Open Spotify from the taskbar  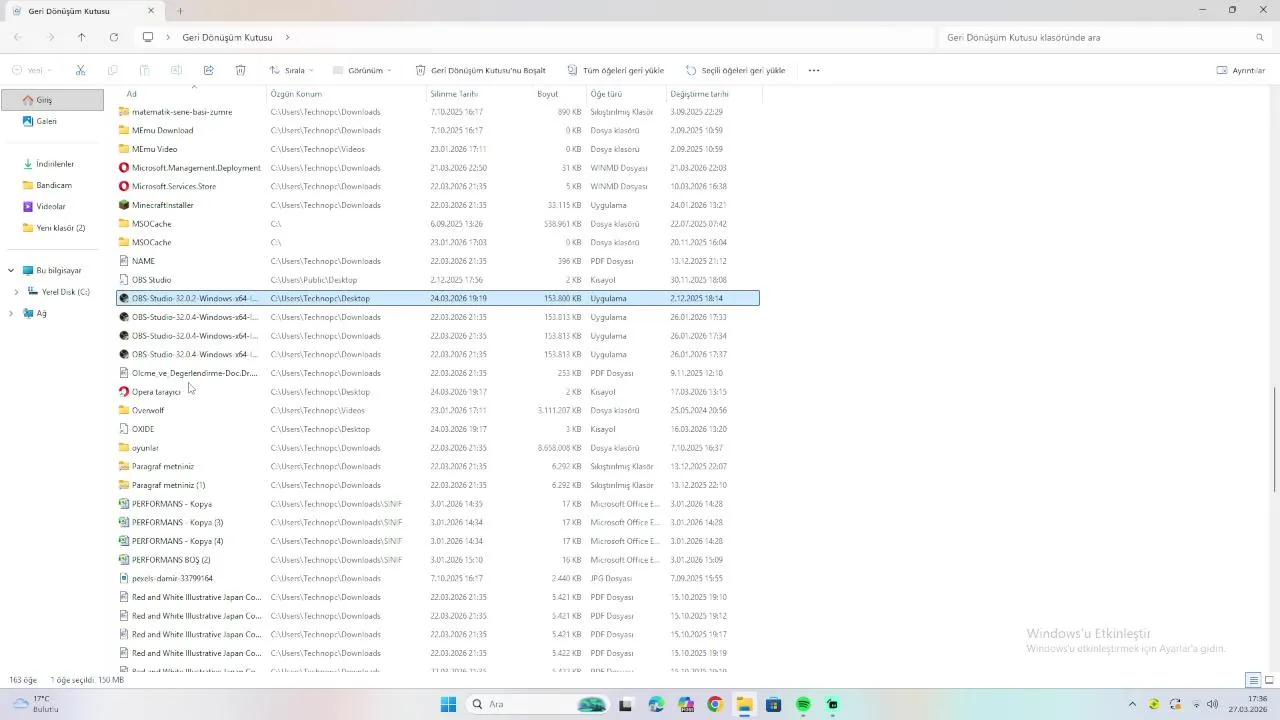(803, 704)
